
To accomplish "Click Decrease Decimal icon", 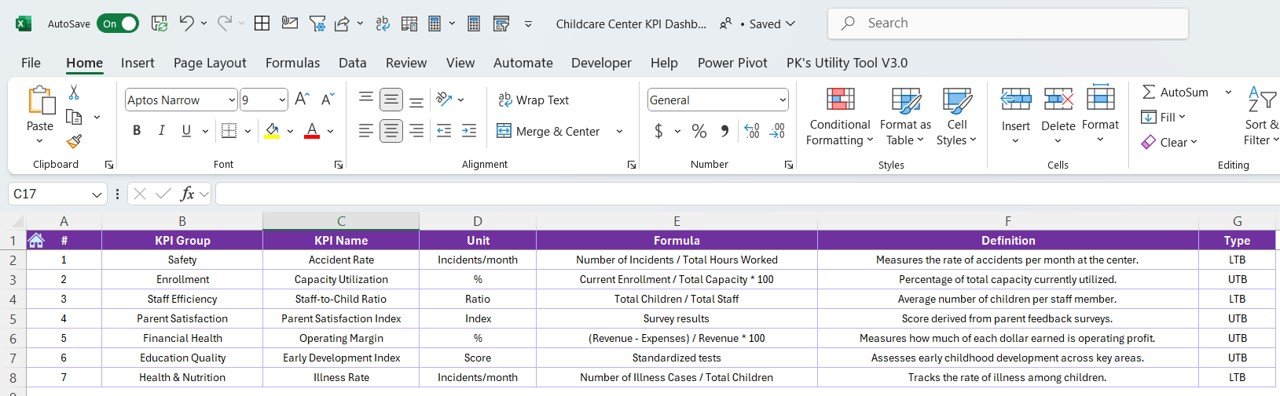I will pyautogui.click(x=778, y=131).
